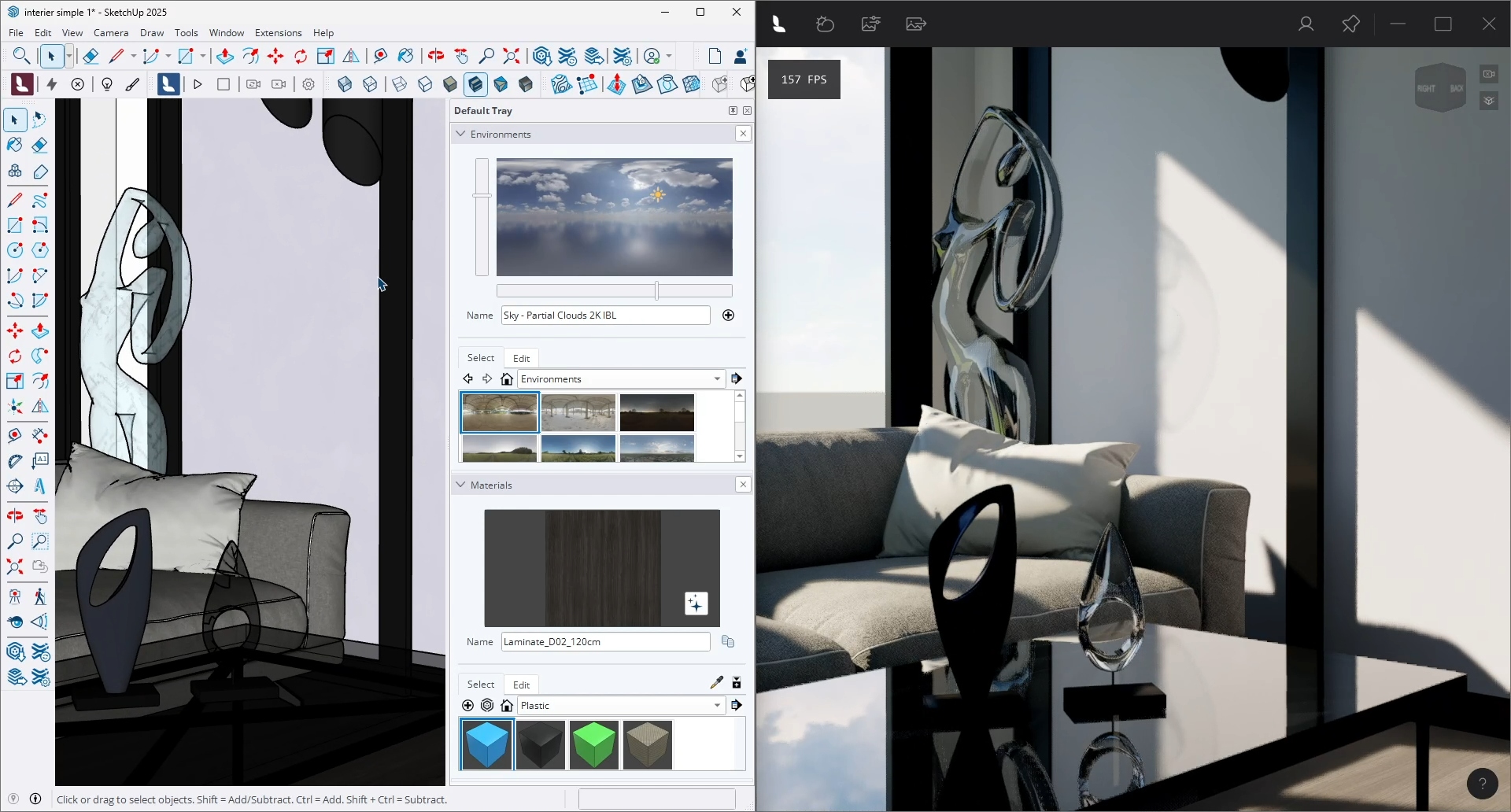This screenshot has width=1511, height=812.
Task: Open the Environments collection dropdown
Action: coord(717,379)
